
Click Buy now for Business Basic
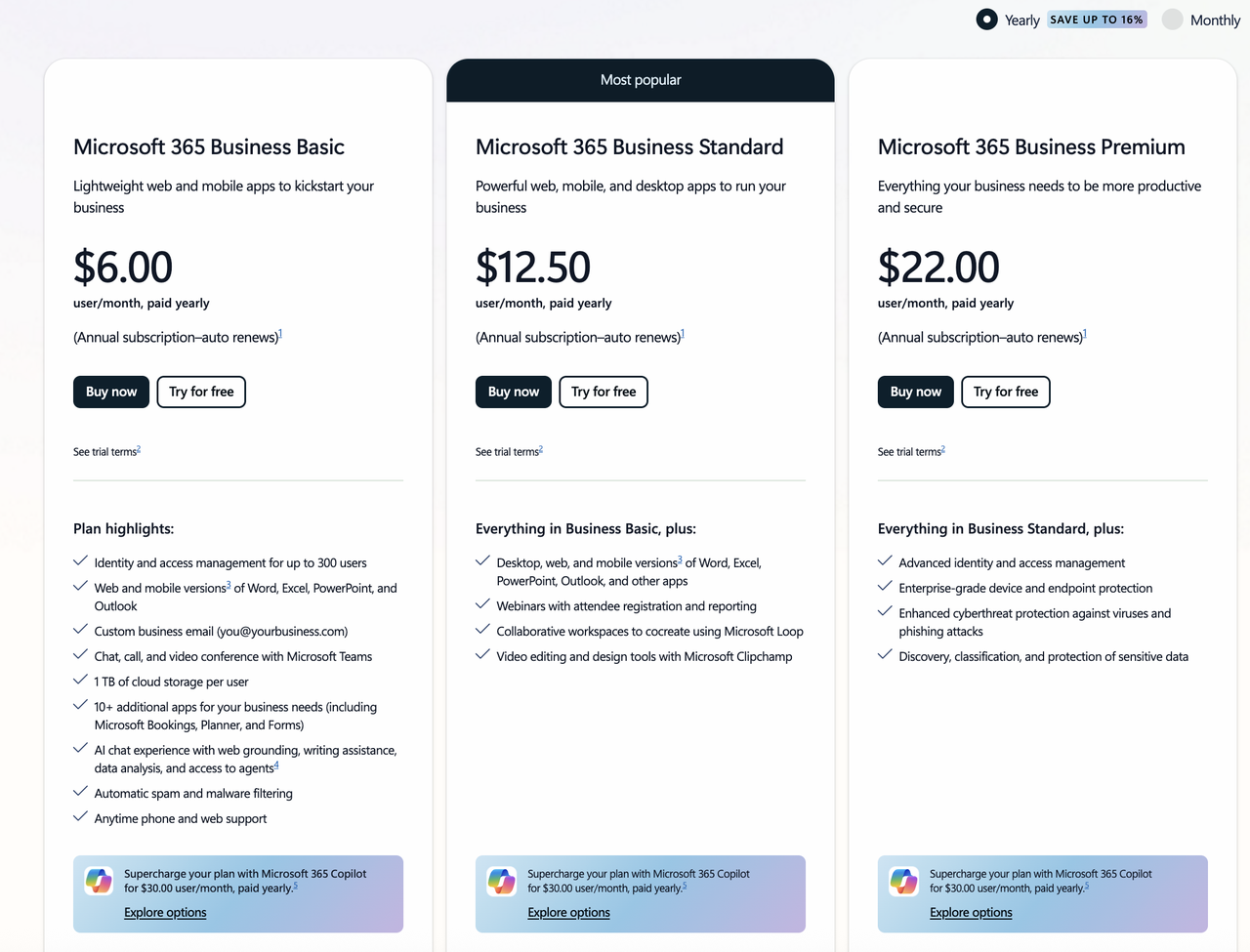tap(111, 392)
